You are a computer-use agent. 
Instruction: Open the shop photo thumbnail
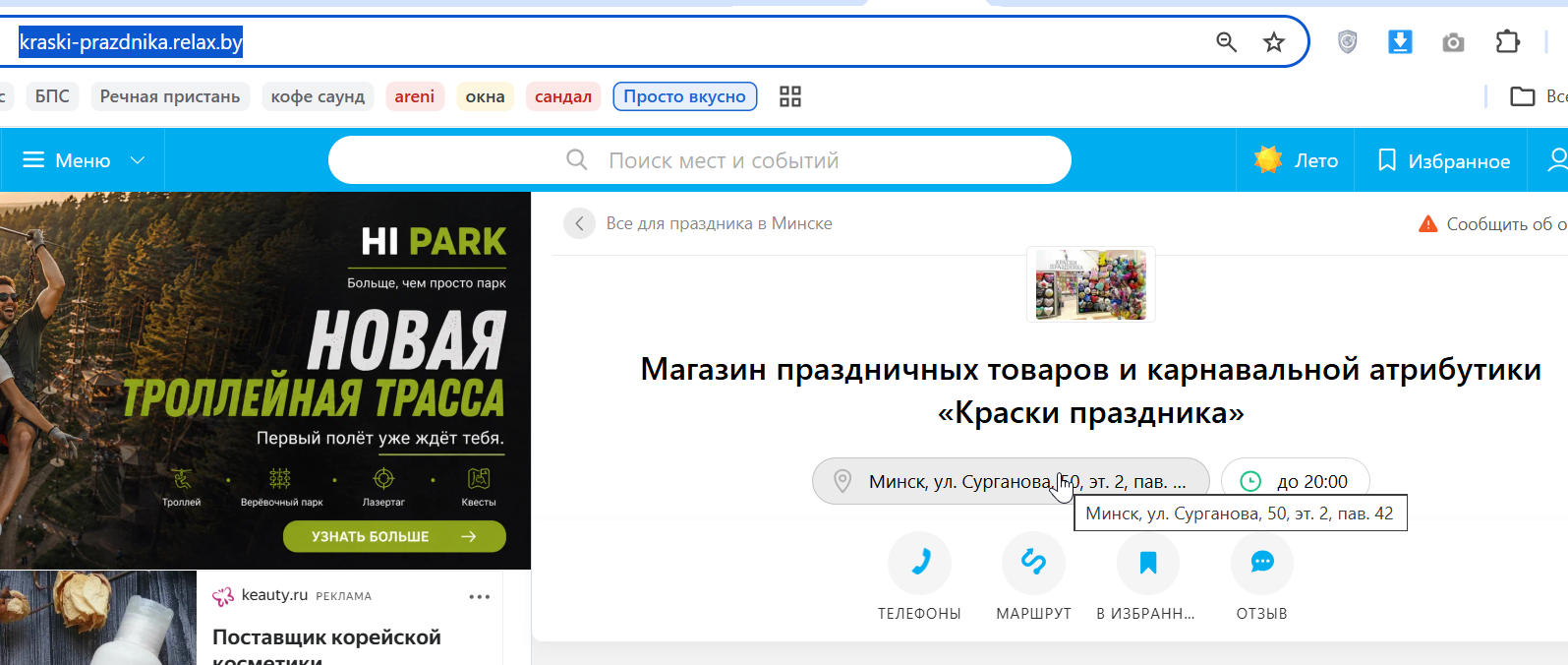point(1090,284)
